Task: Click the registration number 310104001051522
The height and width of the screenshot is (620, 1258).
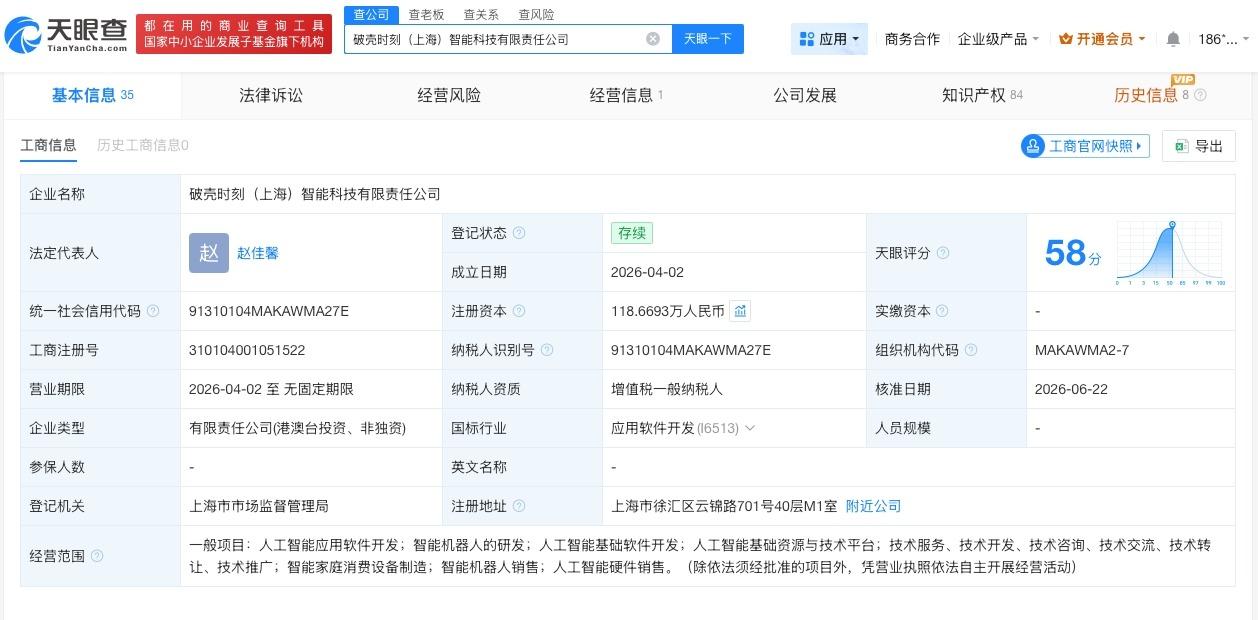Action: (247, 350)
